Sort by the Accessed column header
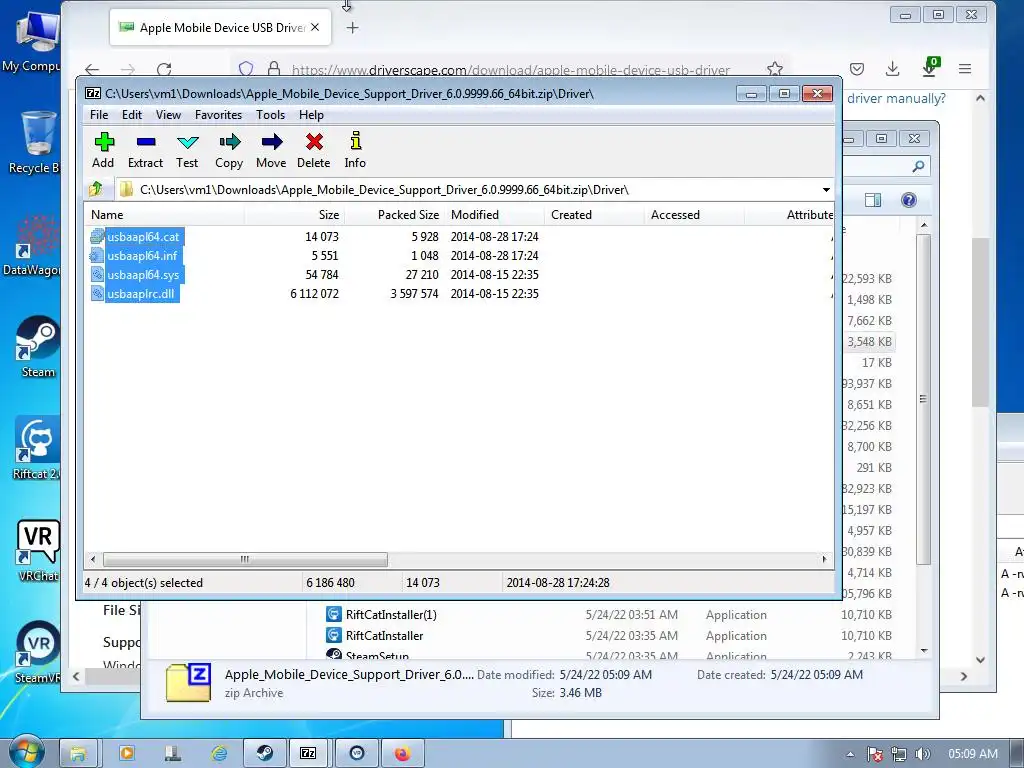Image resolution: width=1024 pixels, height=768 pixels. (694, 215)
